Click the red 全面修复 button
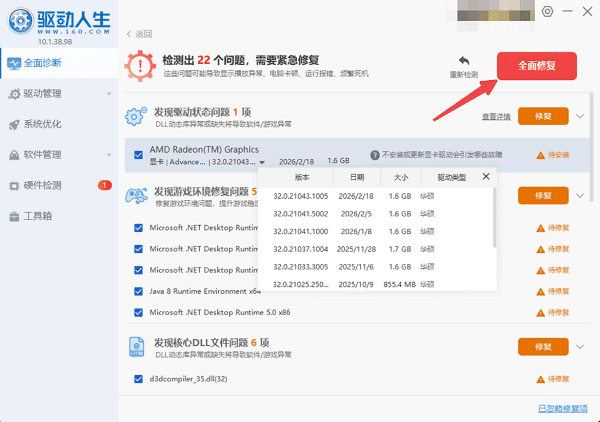Viewport: 600px width, 422px height. click(536, 66)
